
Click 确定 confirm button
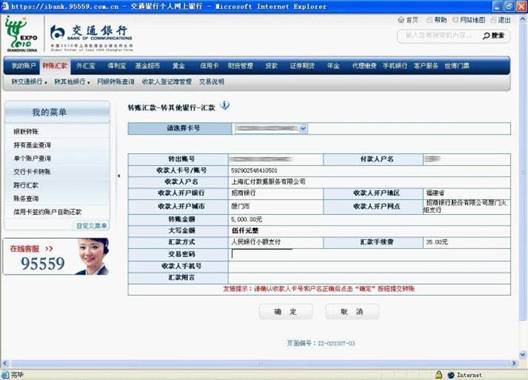(286, 312)
